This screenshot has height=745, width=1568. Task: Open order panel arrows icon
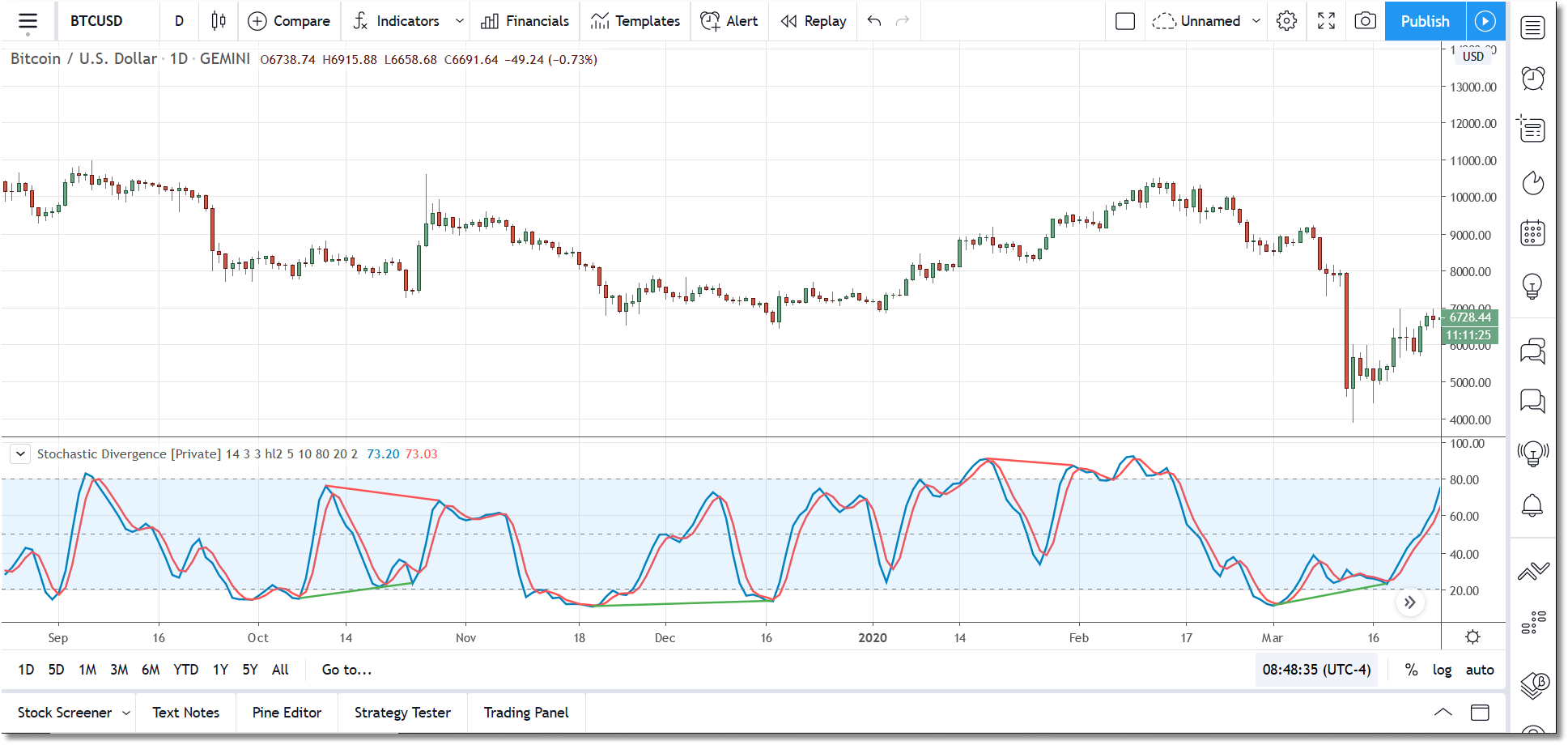click(x=1532, y=571)
